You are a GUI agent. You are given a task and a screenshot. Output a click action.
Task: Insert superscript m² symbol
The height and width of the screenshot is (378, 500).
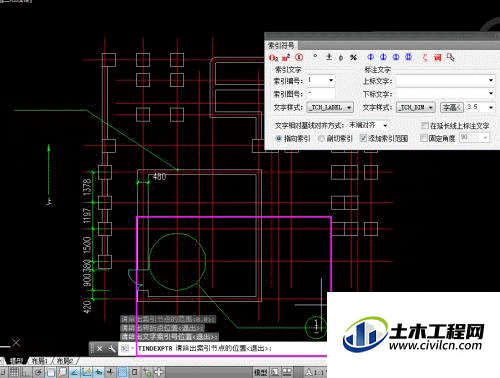(286, 58)
